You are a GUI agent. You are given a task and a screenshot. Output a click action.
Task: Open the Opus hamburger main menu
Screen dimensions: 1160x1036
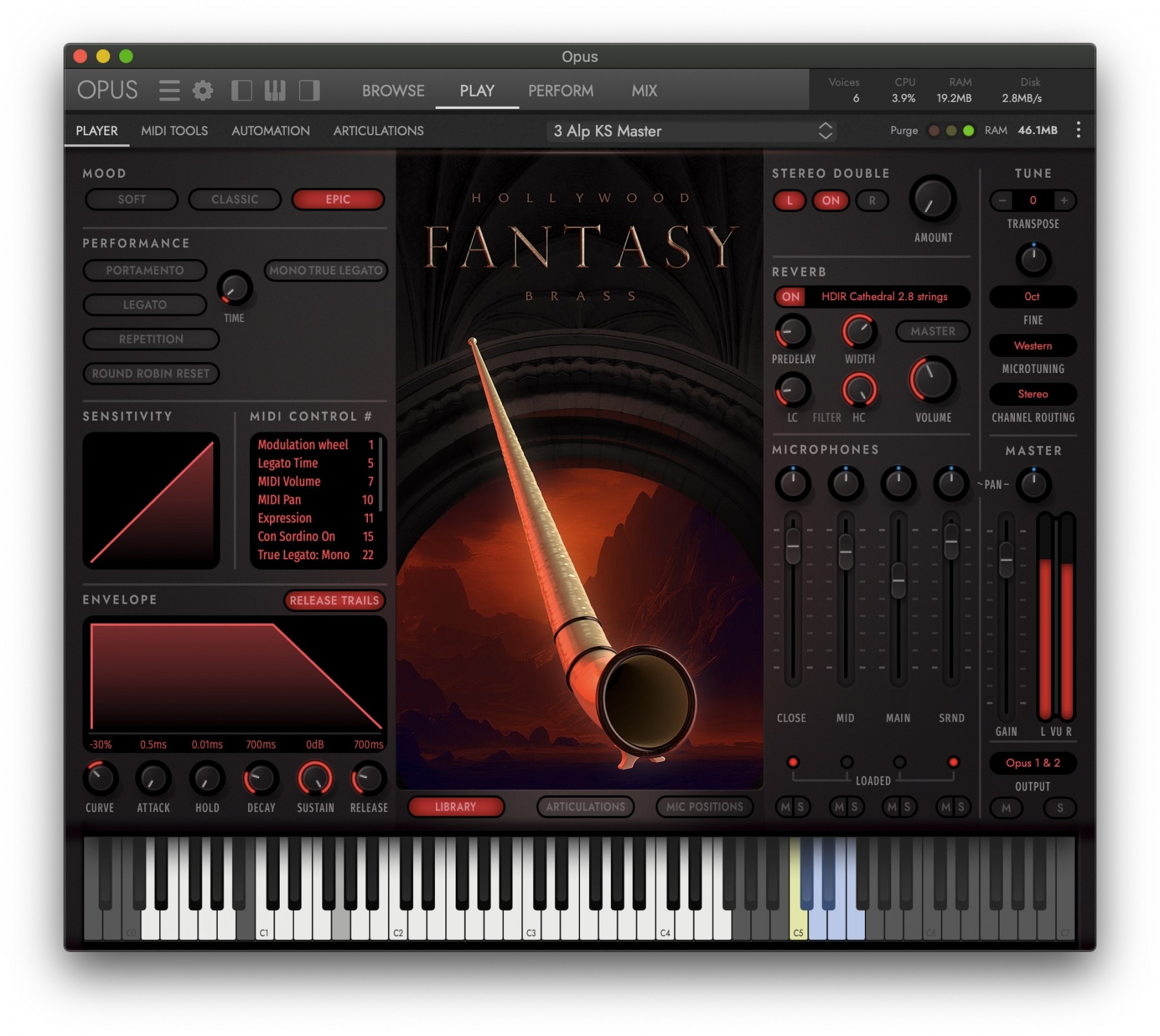(x=169, y=90)
